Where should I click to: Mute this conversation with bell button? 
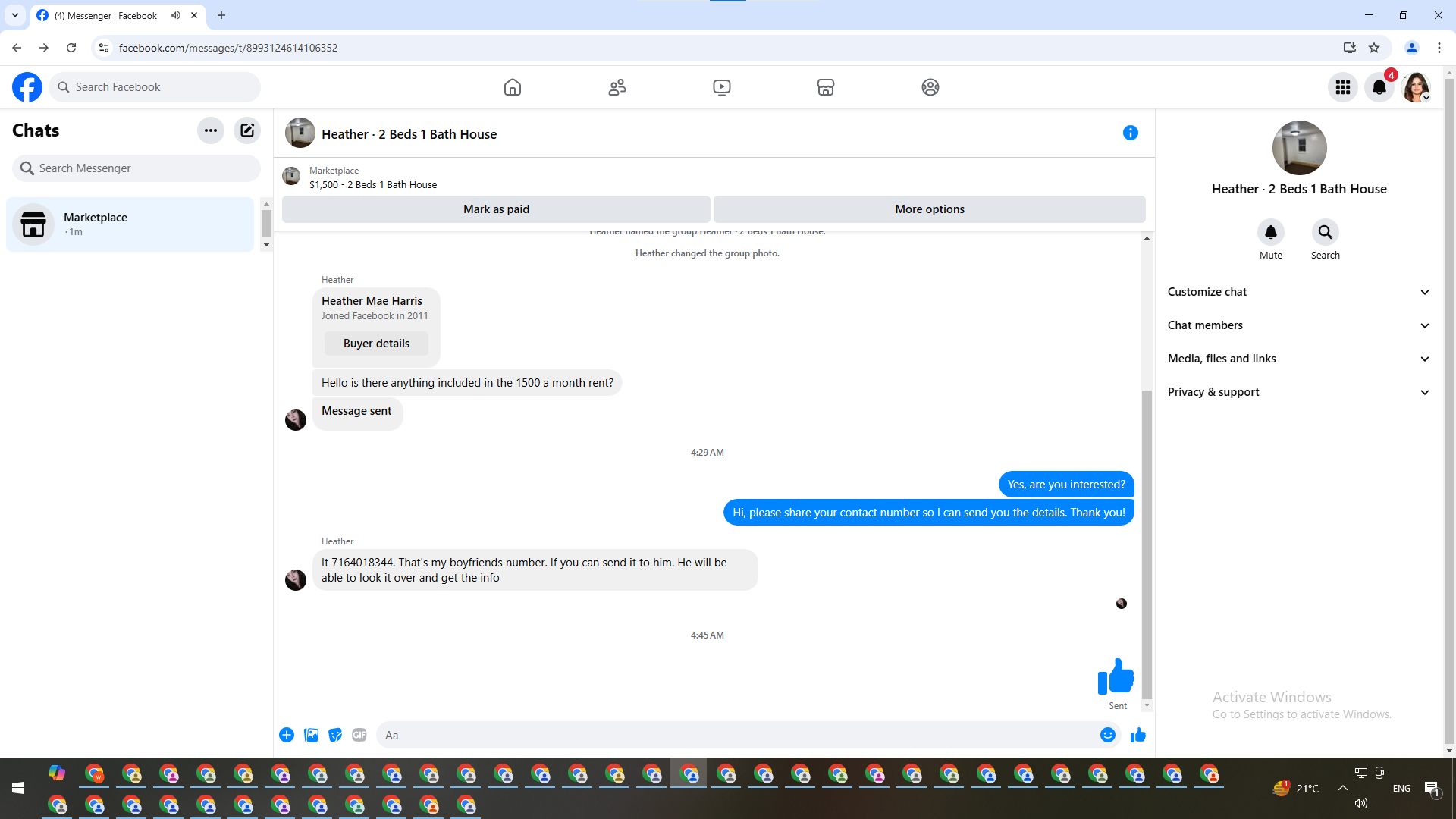point(1271,232)
